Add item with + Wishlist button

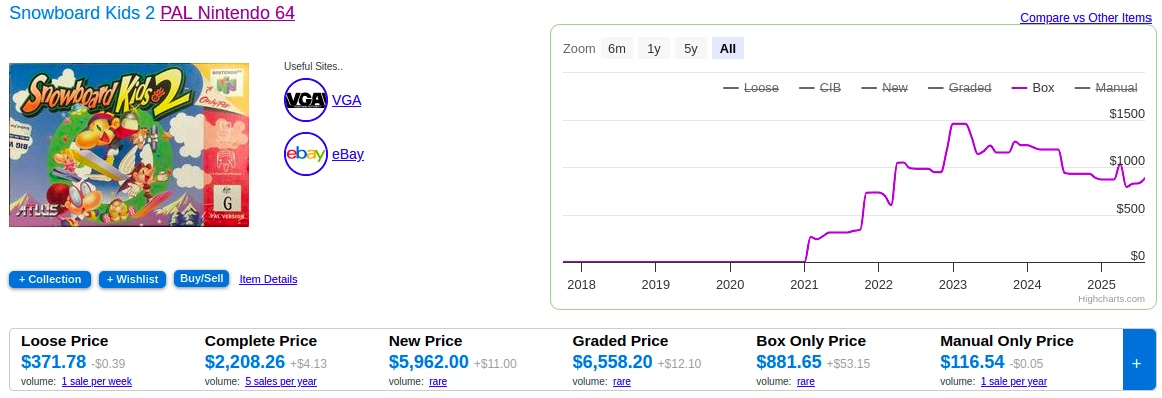(x=132, y=279)
